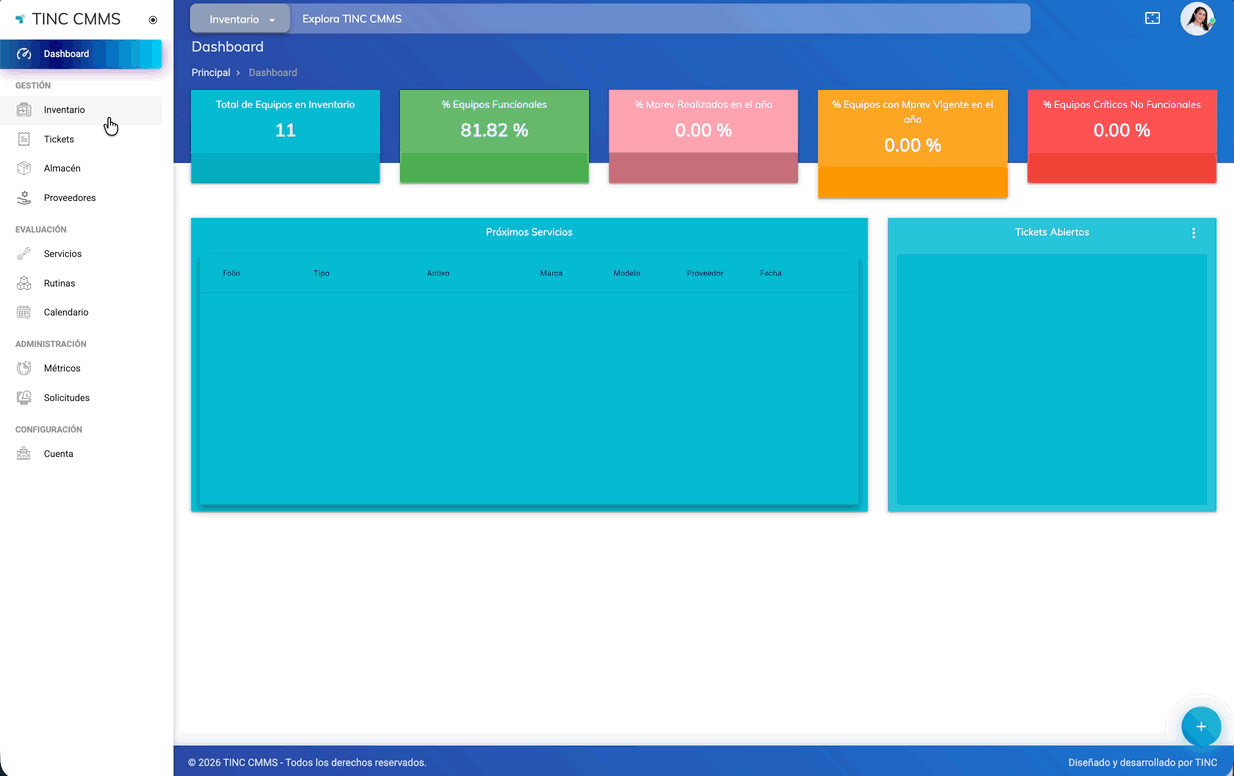Click the Calendario calendar icon

(24, 312)
